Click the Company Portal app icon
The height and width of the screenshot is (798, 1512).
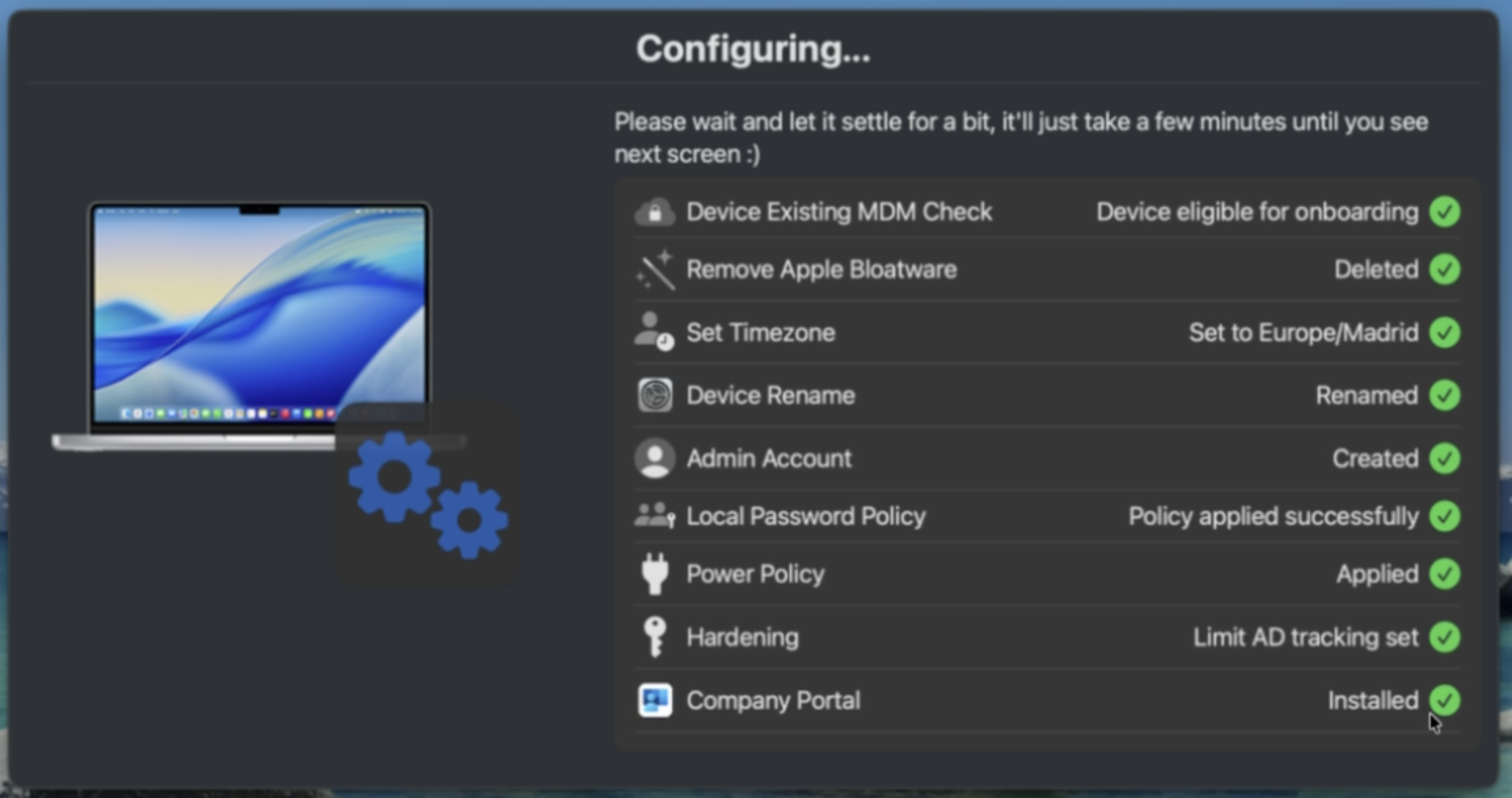point(655,701)
